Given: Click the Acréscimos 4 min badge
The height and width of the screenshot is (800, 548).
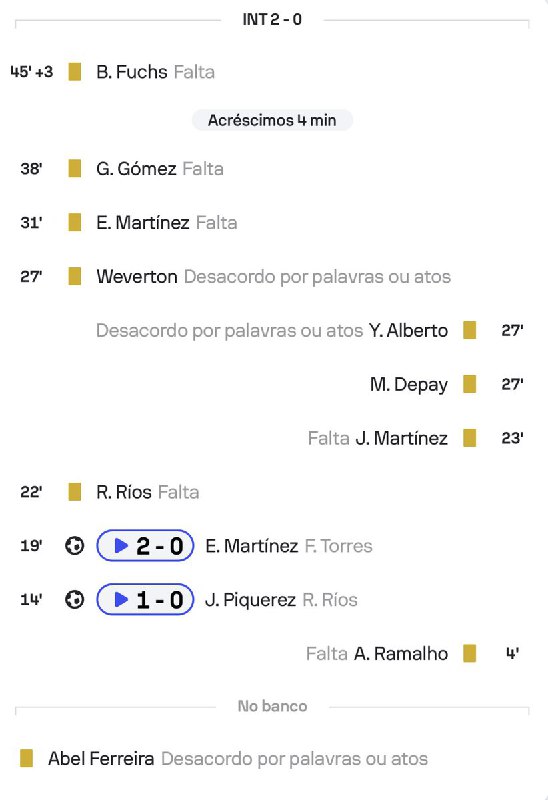Looking at the screenshot, I should click(x=272, y=120).
